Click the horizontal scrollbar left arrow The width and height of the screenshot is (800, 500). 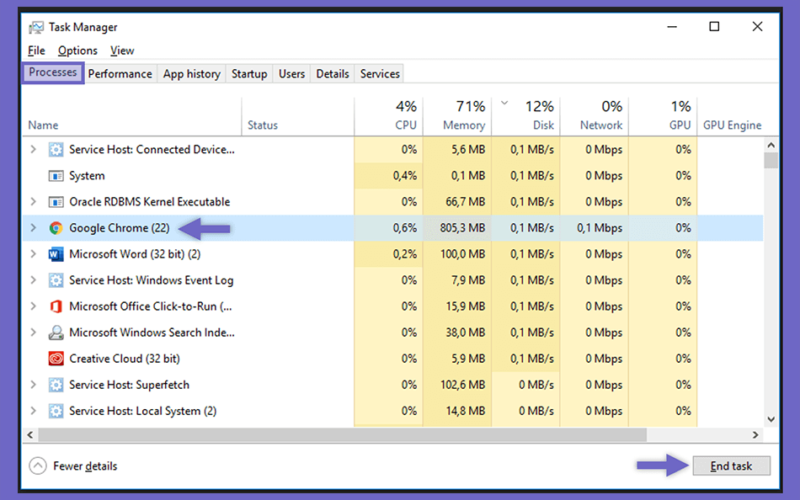point(30,435)
